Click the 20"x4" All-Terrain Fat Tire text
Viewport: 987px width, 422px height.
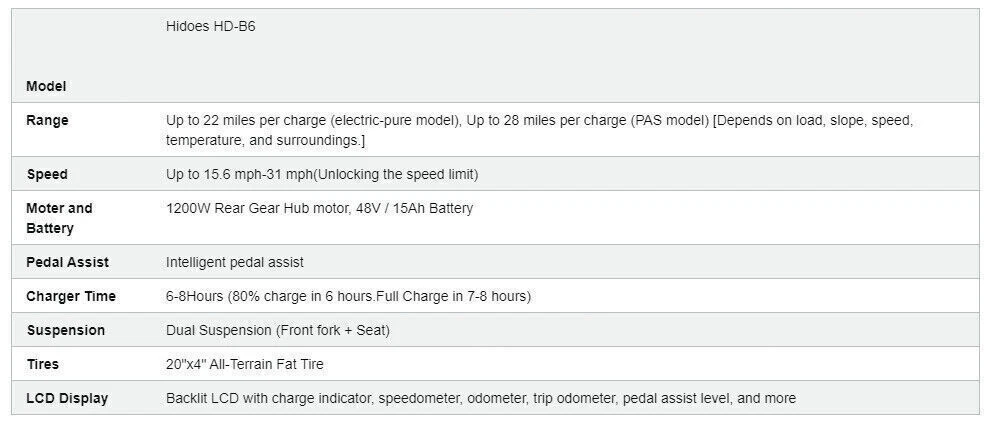point(245,364)
